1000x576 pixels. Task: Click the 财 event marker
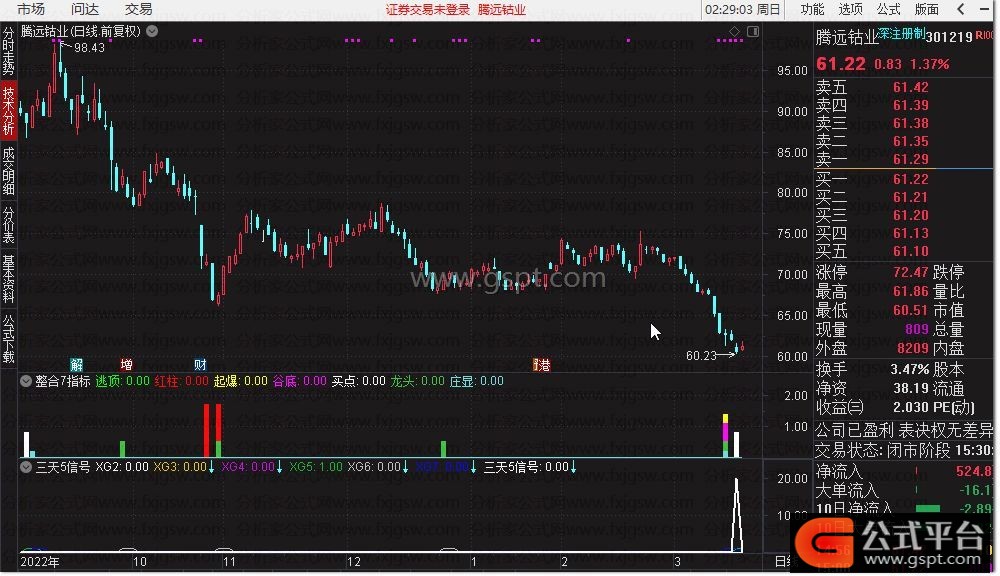pos(200,365)
